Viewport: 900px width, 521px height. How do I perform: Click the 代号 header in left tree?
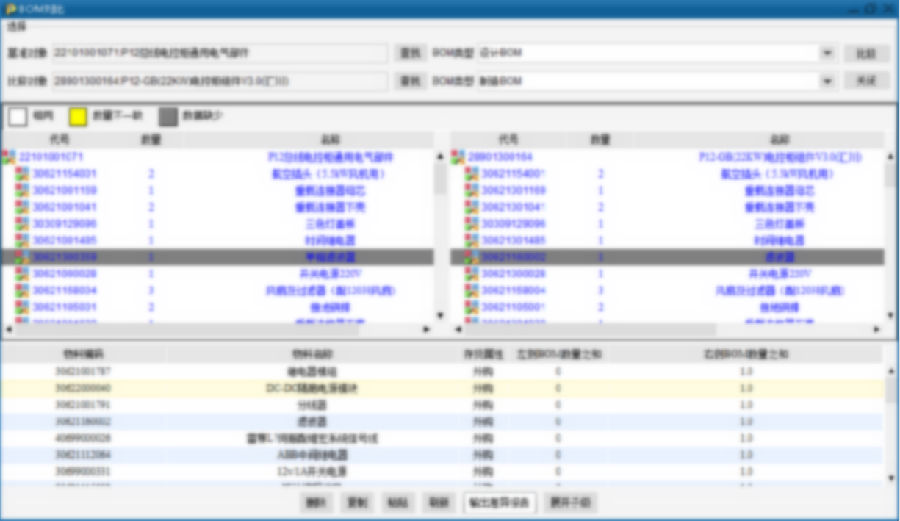[x=59, y=139]
